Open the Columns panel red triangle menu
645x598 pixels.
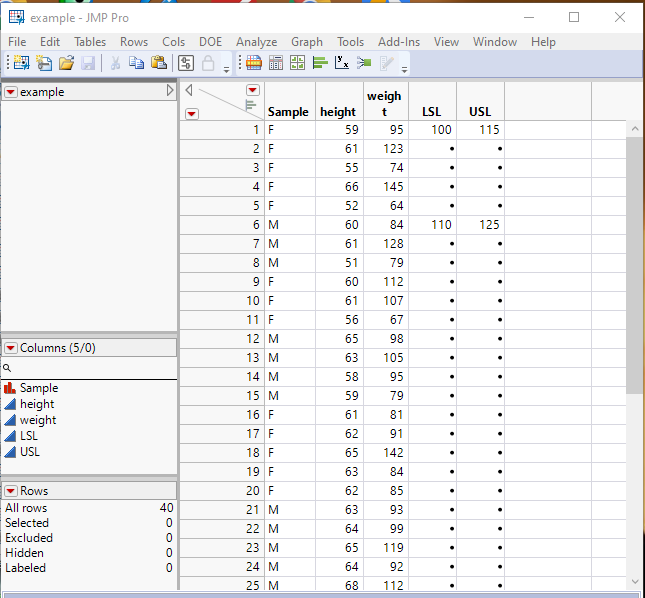(11, 348)
